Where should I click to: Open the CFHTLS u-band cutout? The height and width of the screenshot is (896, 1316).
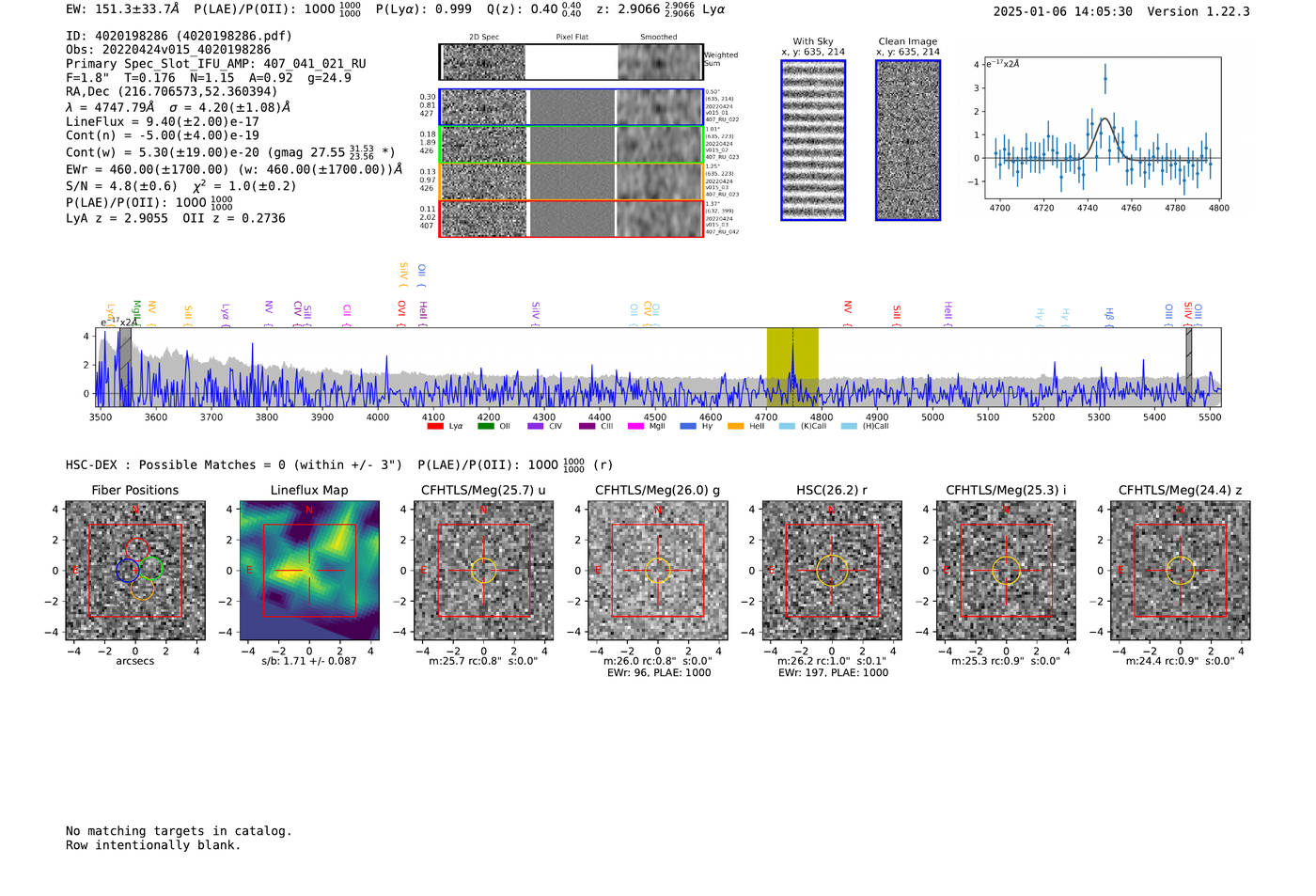pyautogui.click(x=483, y=571)
